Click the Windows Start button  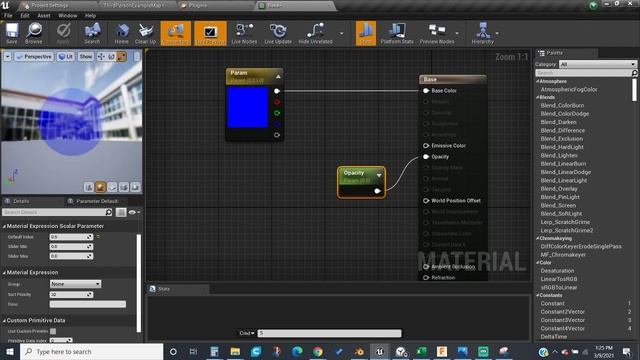point(10,351)
